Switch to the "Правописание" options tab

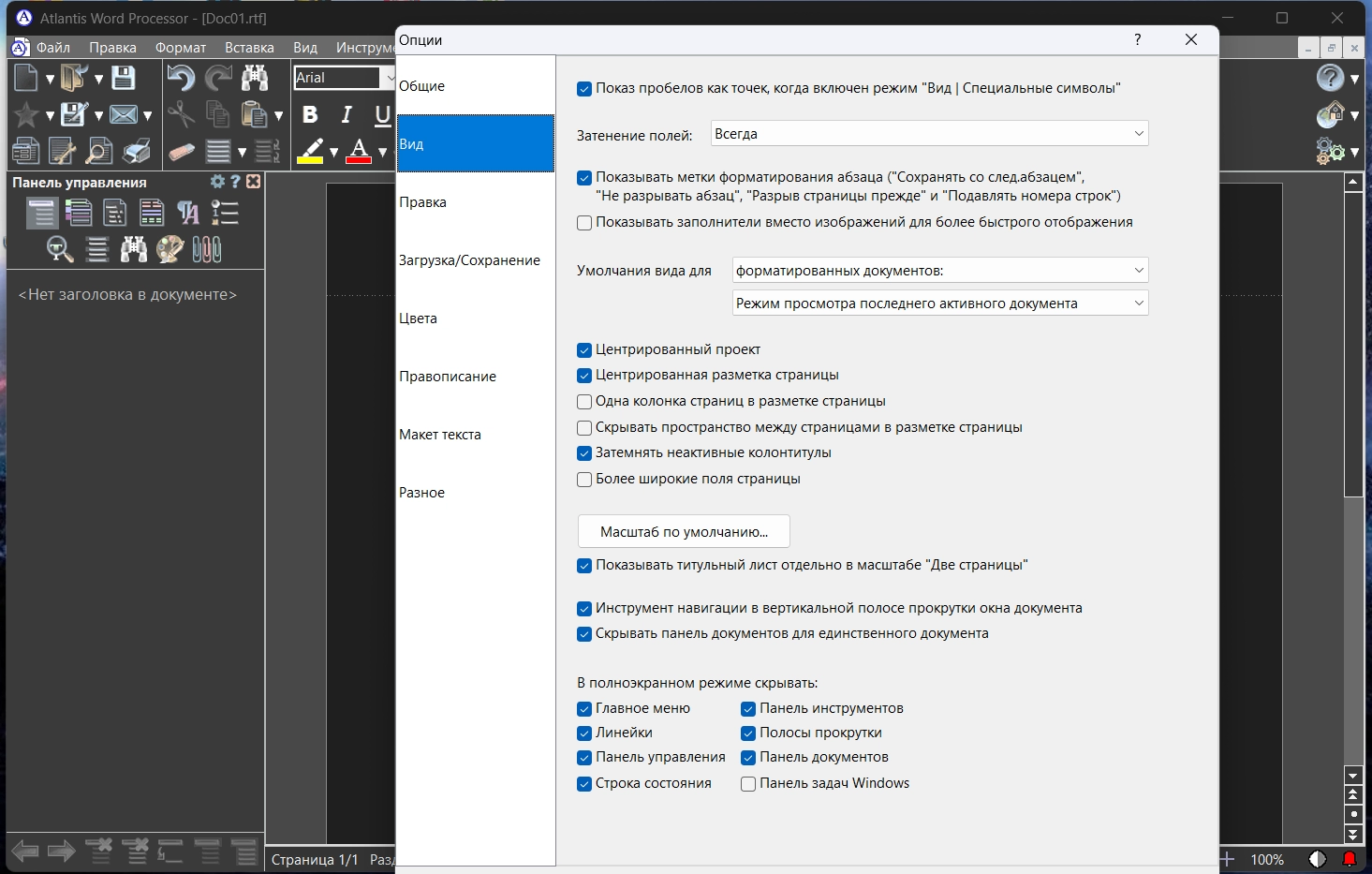tap(476, 377)
